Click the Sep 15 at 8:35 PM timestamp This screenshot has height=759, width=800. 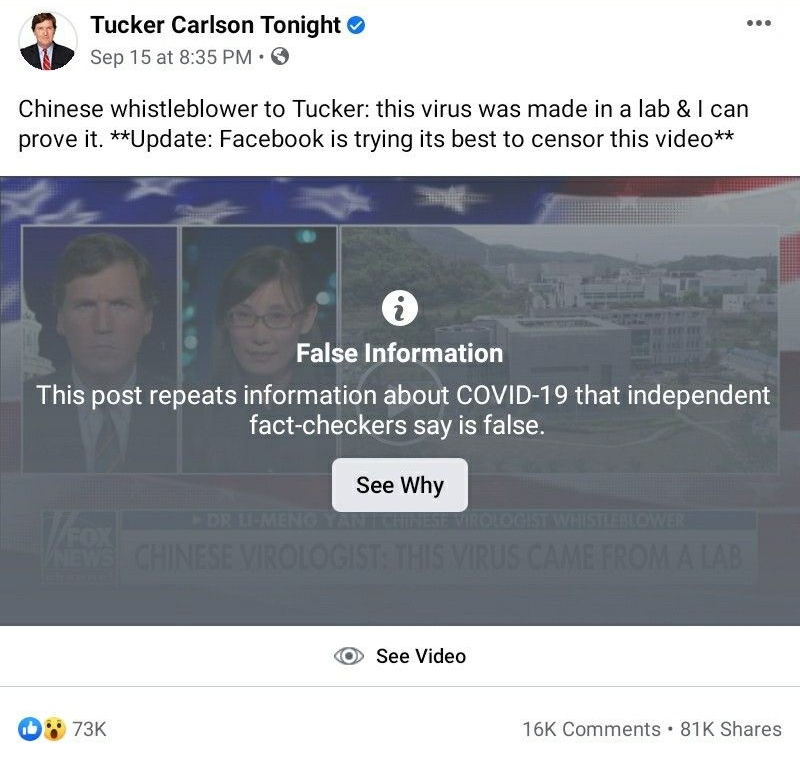[x=170, y=57]
